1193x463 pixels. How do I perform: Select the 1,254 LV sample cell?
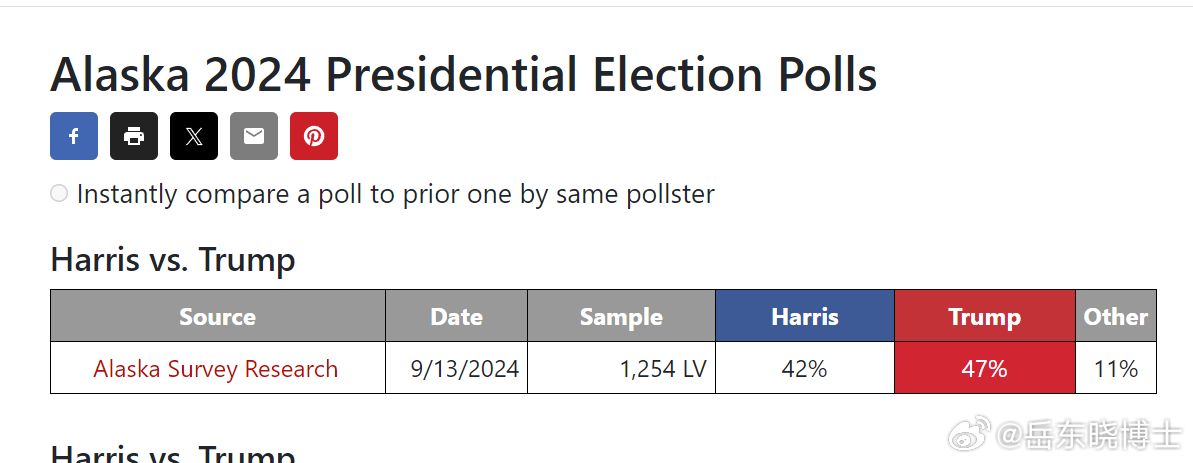622,368
